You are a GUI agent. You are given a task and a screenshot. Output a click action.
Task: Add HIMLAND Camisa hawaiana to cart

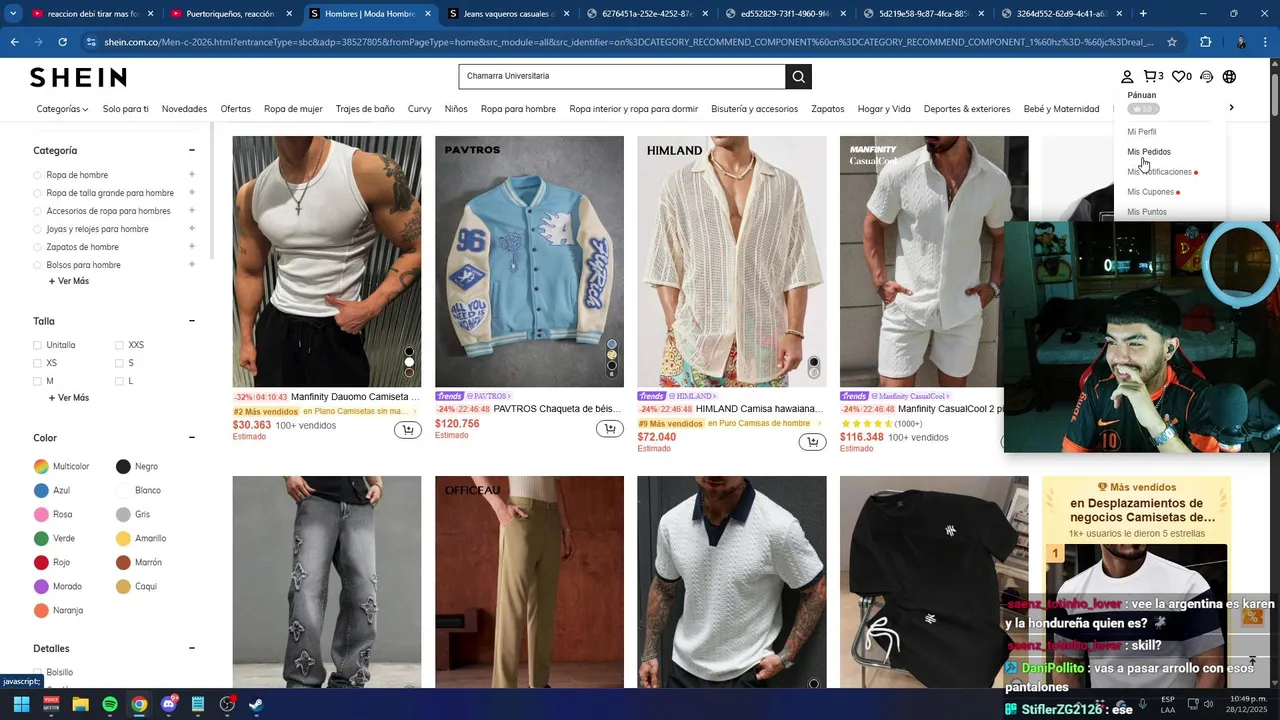(x=812, y=442)
